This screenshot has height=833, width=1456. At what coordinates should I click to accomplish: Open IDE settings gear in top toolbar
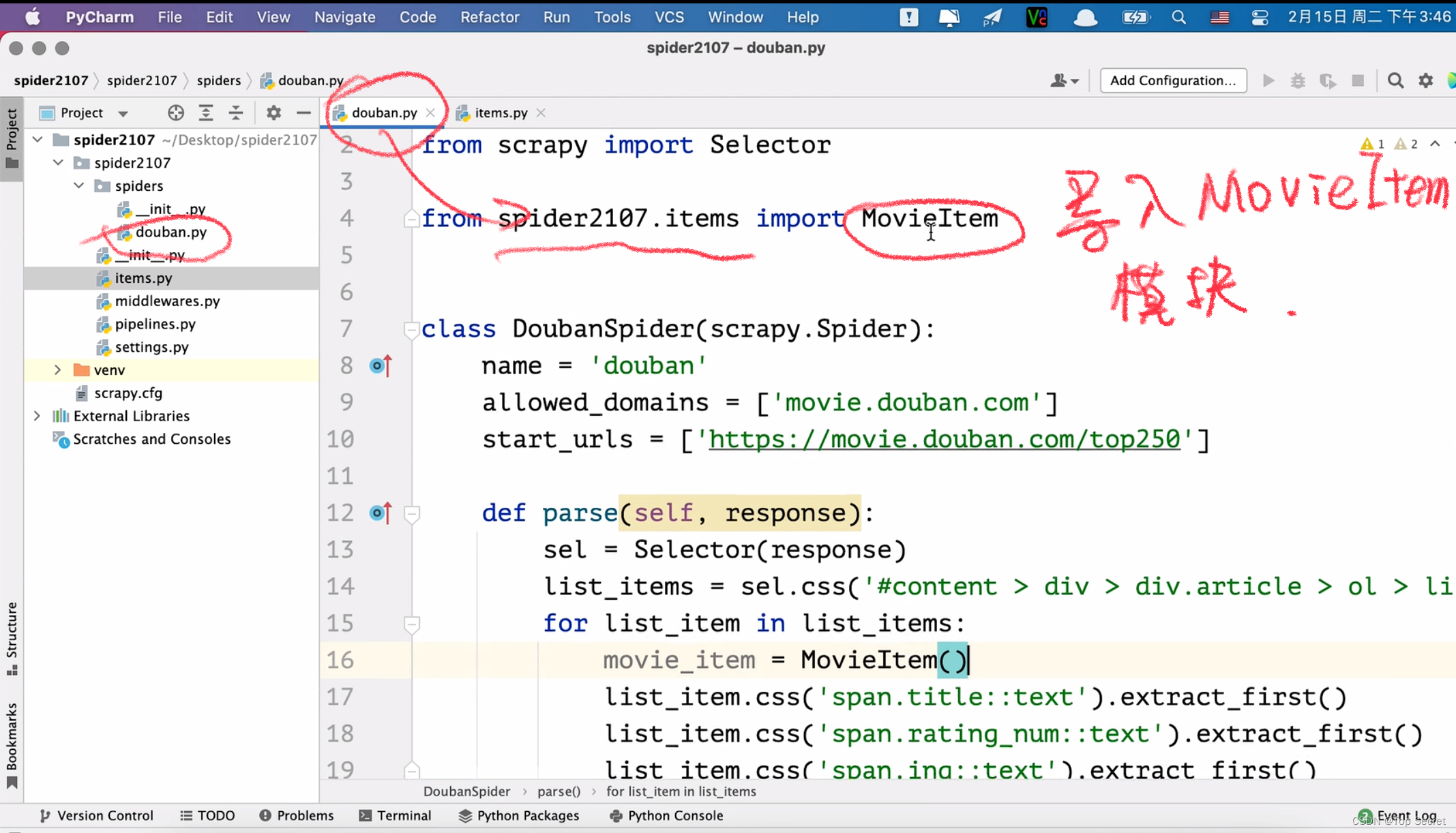[1425, 81]
